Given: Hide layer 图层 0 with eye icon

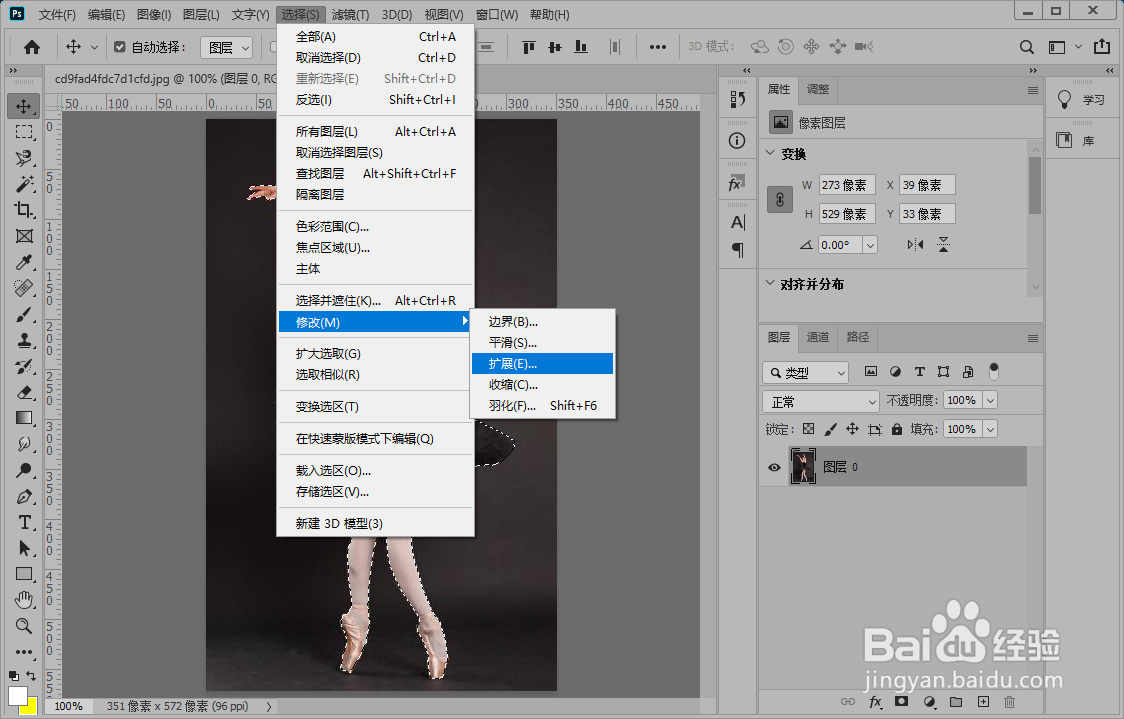Looking at the screenshot, I should (x=774, y=467).
